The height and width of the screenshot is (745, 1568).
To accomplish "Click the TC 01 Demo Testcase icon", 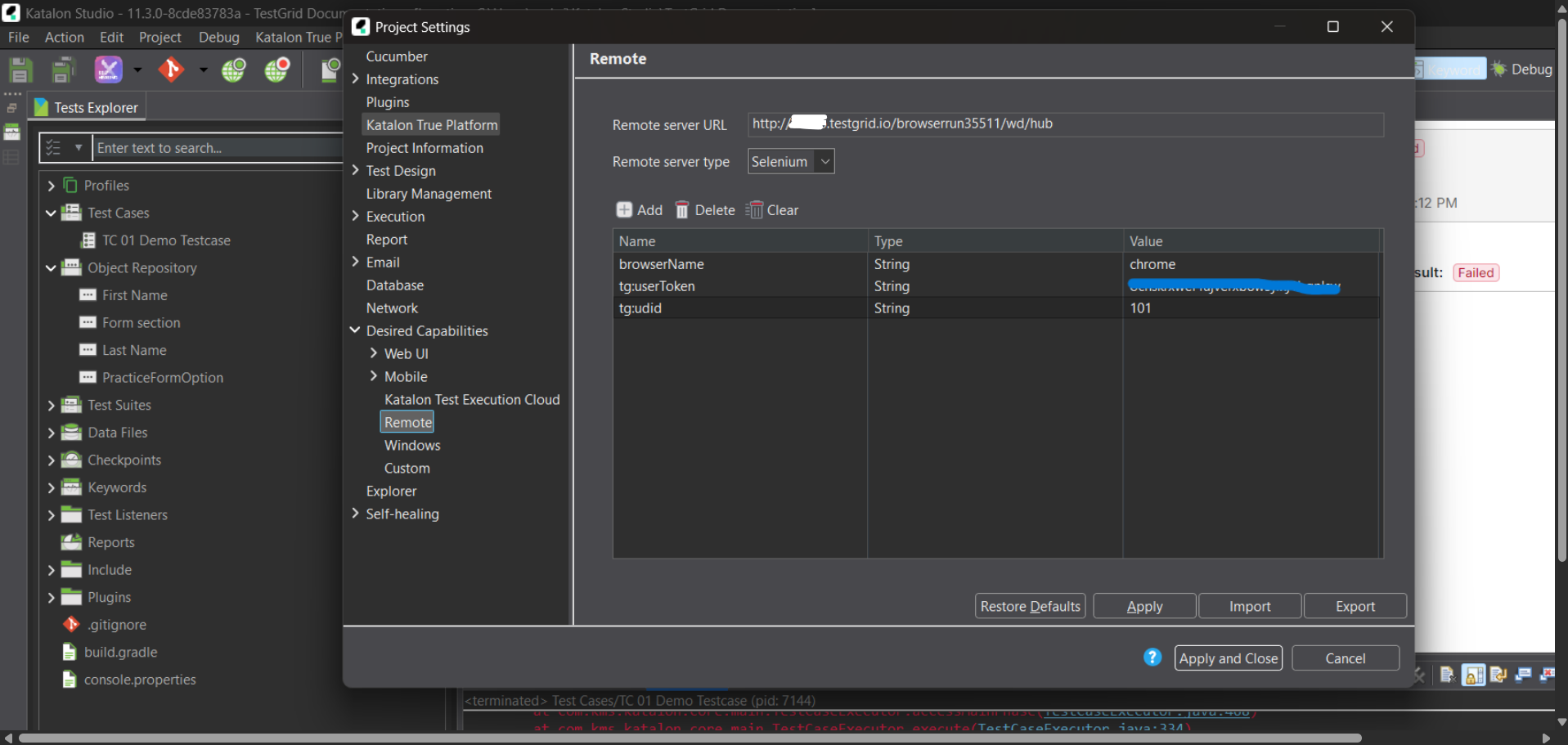I will tap(88, 240).
